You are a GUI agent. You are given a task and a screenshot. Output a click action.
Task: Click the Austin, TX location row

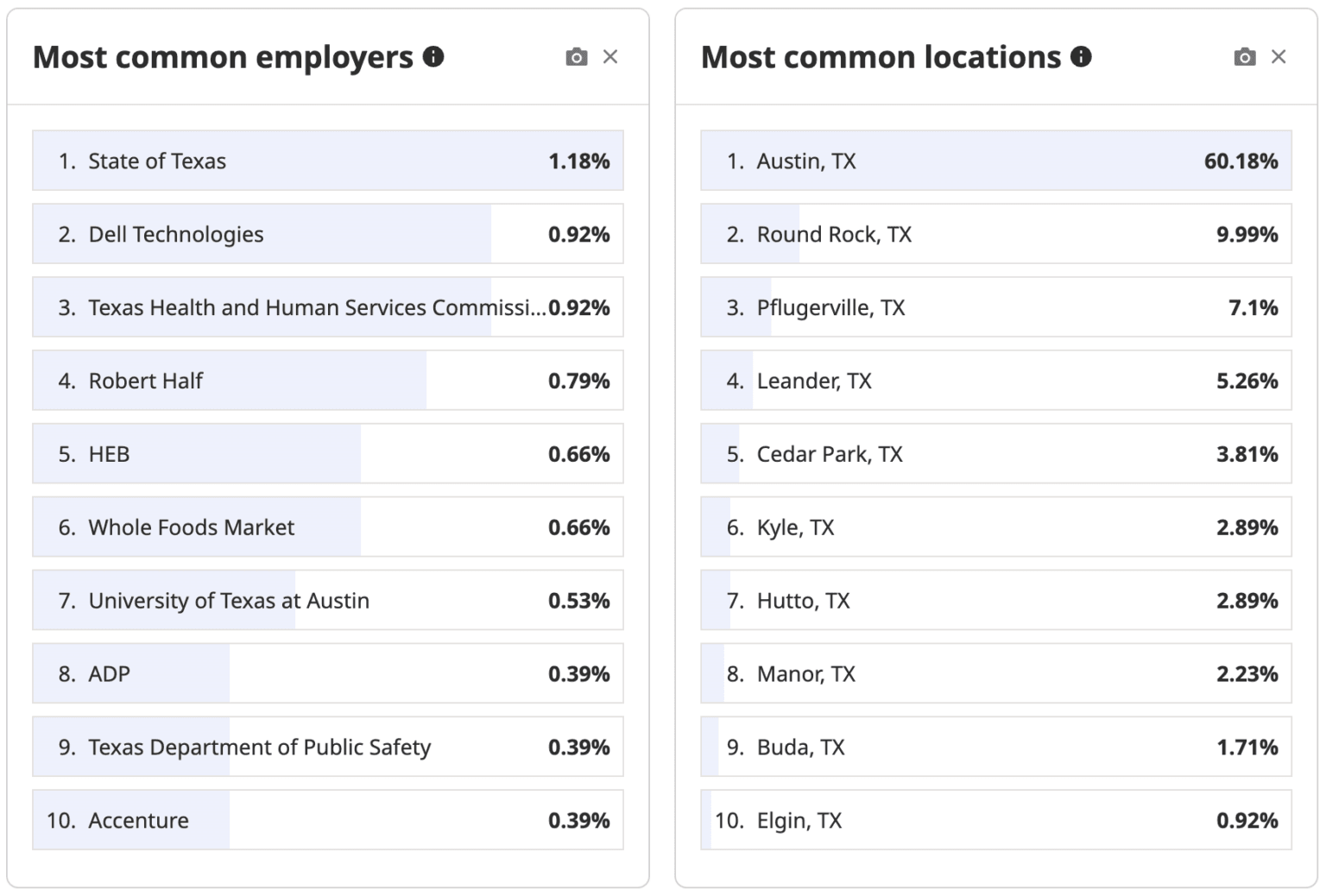click(994, 161)
